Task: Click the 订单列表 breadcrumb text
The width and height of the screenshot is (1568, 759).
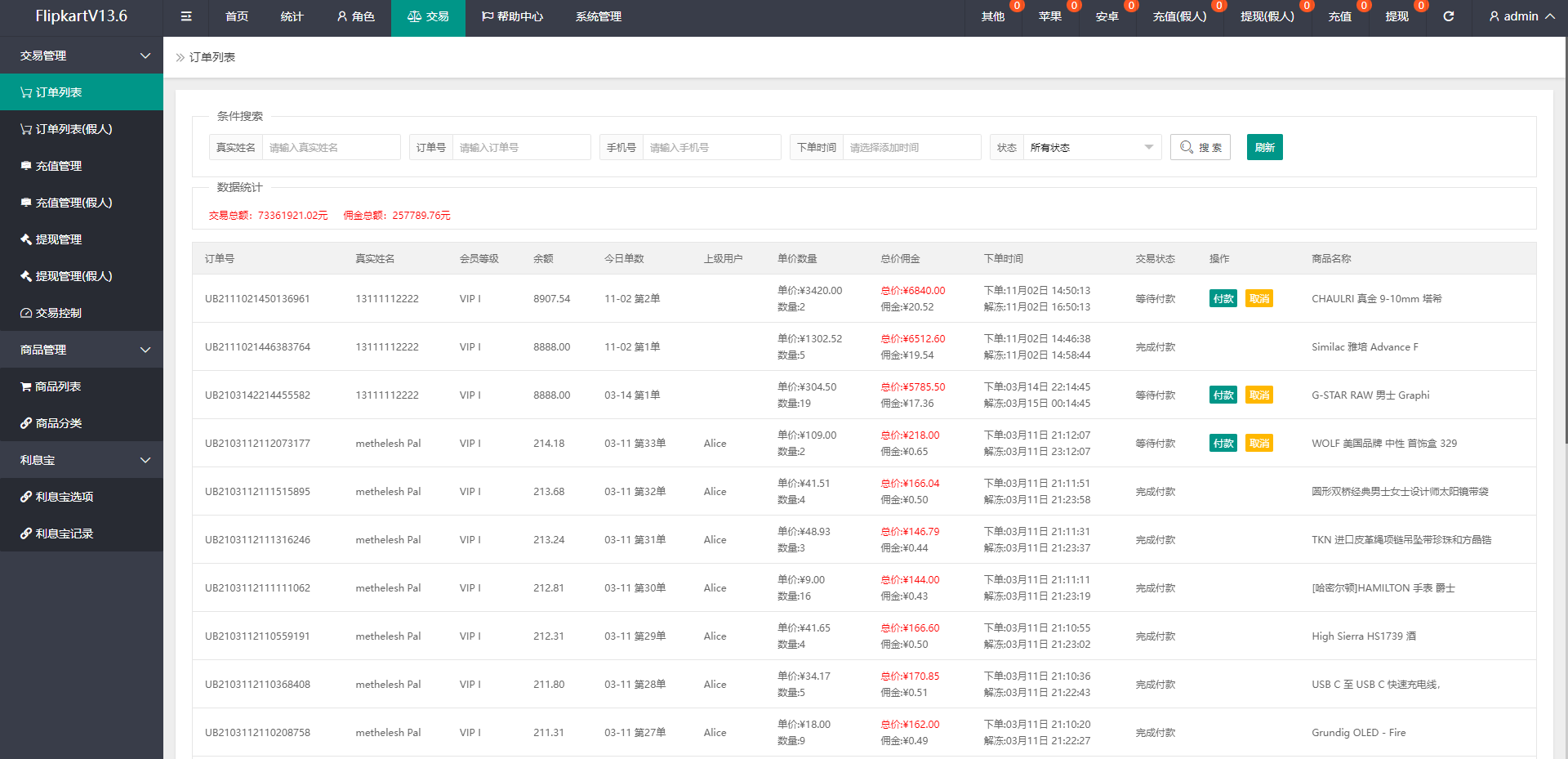Action: tap(212, 57)
